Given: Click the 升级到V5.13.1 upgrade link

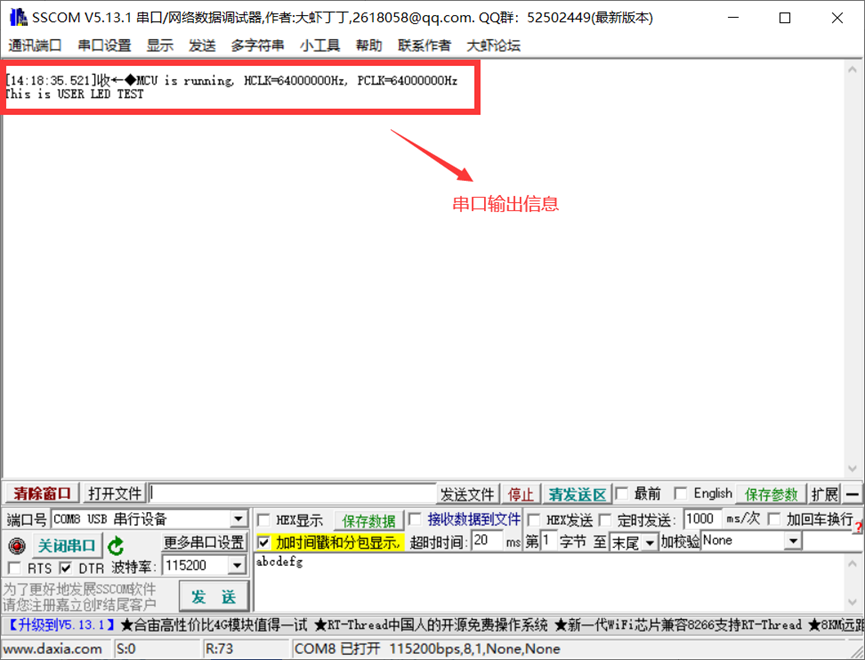Looking at the screenshot, I should pos(62,625).
